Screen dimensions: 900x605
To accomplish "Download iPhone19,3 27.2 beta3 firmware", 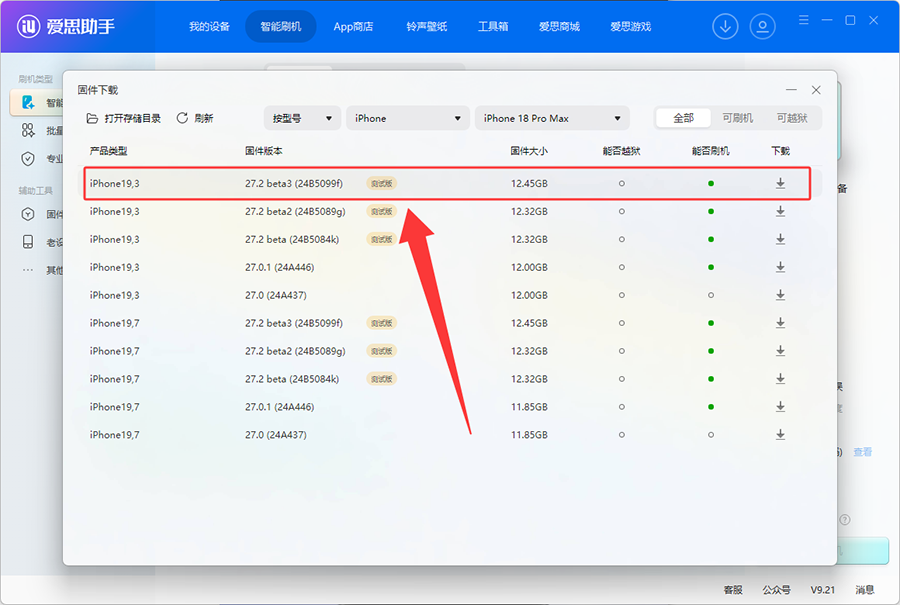I will [x=780, y=184].
